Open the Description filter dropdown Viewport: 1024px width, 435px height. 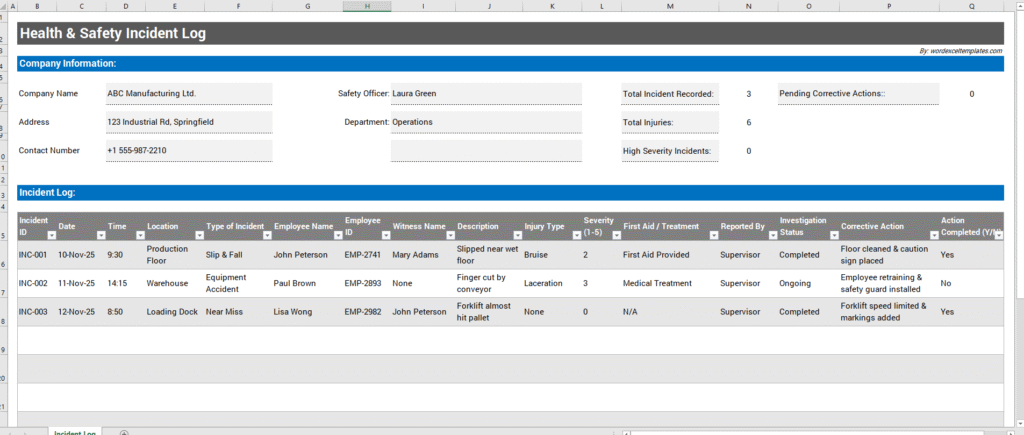click(x=517, y=235)
